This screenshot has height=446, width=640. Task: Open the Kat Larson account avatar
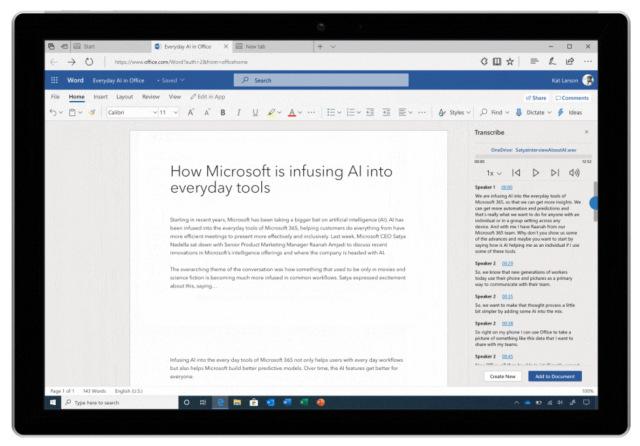click(588, 80)
